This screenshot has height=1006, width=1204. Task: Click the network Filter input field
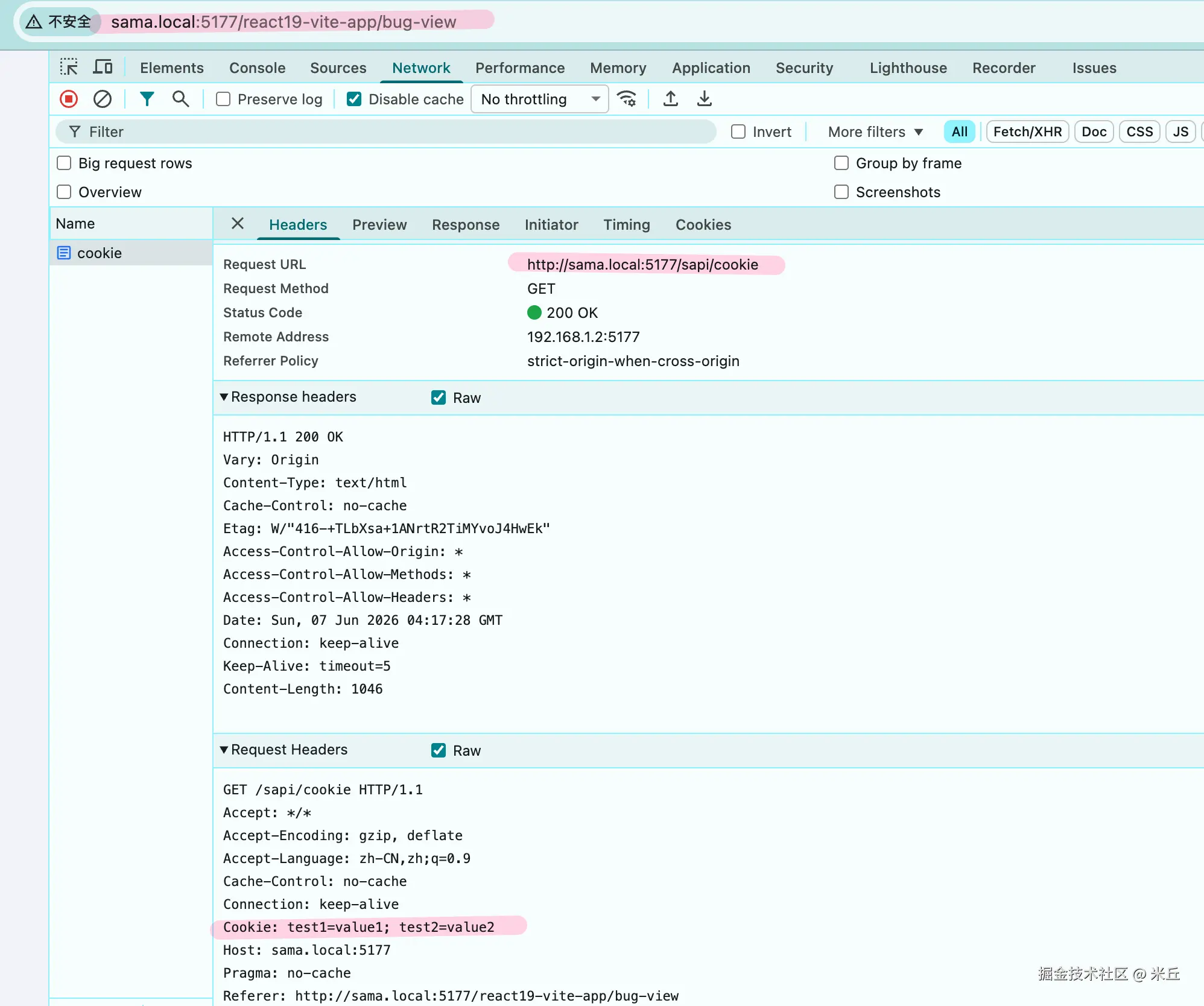[386, 131]
